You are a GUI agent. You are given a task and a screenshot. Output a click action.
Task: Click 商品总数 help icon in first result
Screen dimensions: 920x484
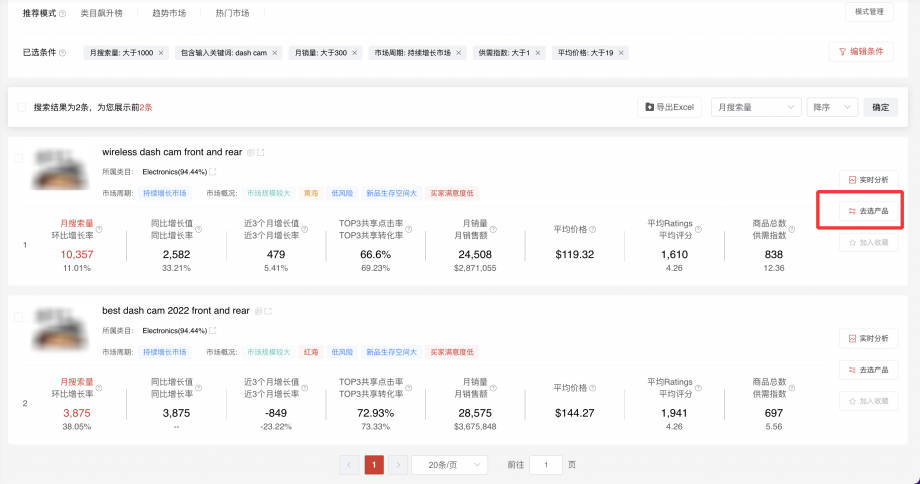792,229
